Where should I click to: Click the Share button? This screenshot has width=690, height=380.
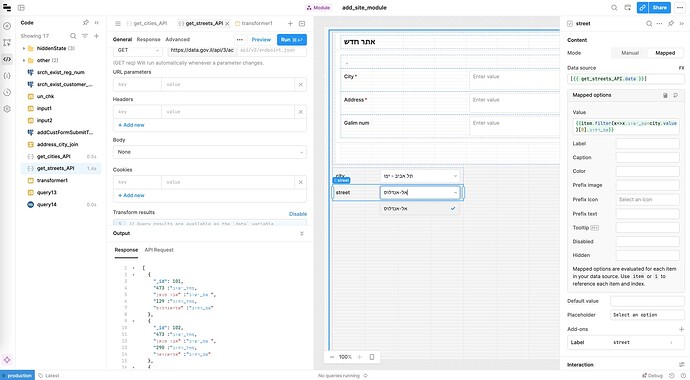[659, 7]
